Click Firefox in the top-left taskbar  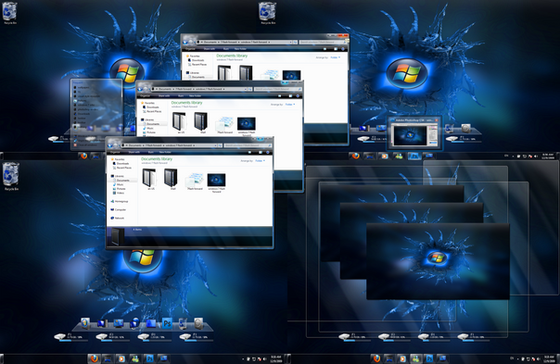[x=84, y=156]
